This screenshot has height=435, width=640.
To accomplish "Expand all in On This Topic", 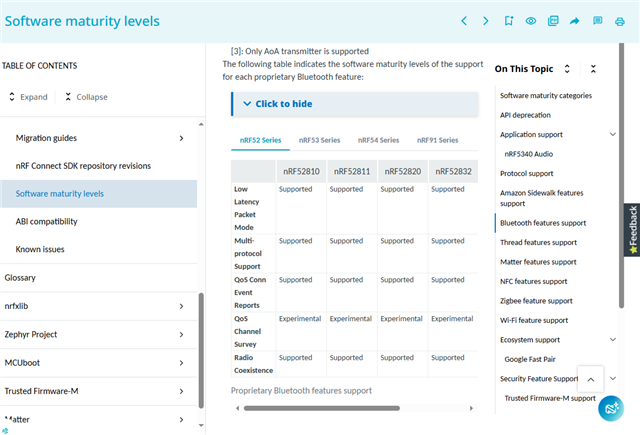I will (x=567, y=69).
